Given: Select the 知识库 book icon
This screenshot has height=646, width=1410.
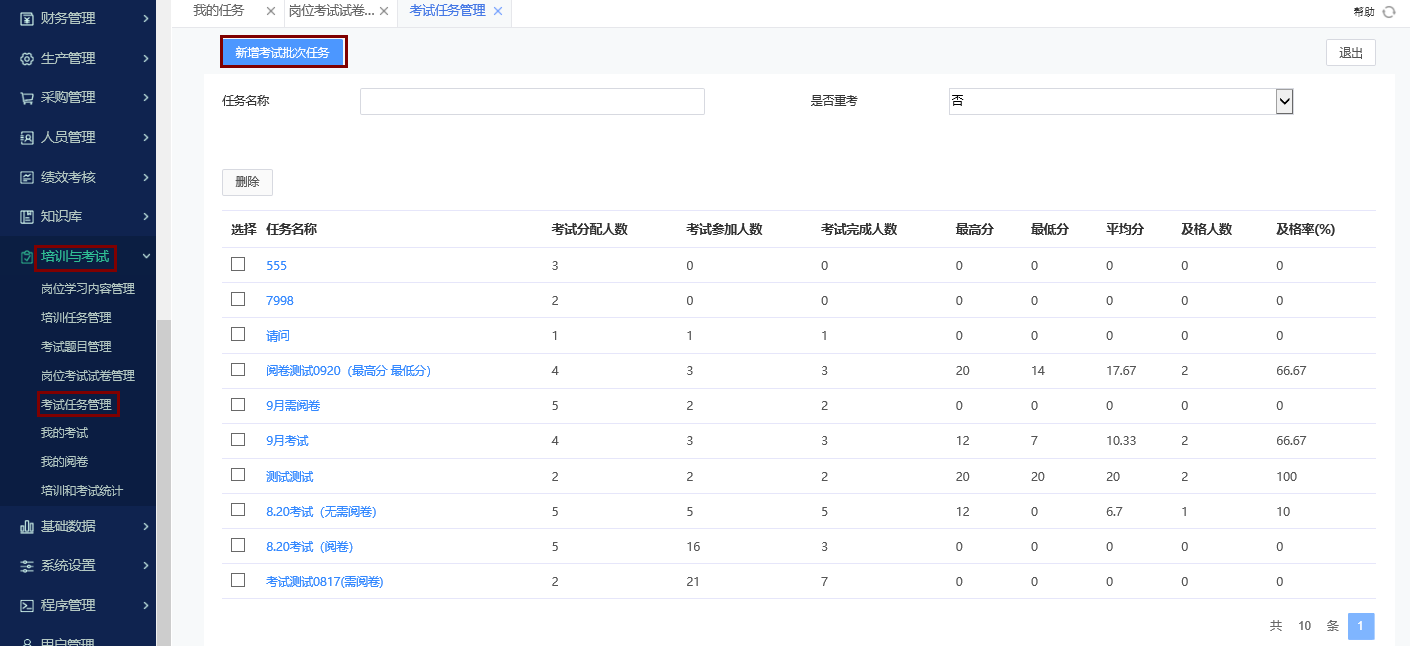Looking at the screenshot, I should click(x=26, y=217).
